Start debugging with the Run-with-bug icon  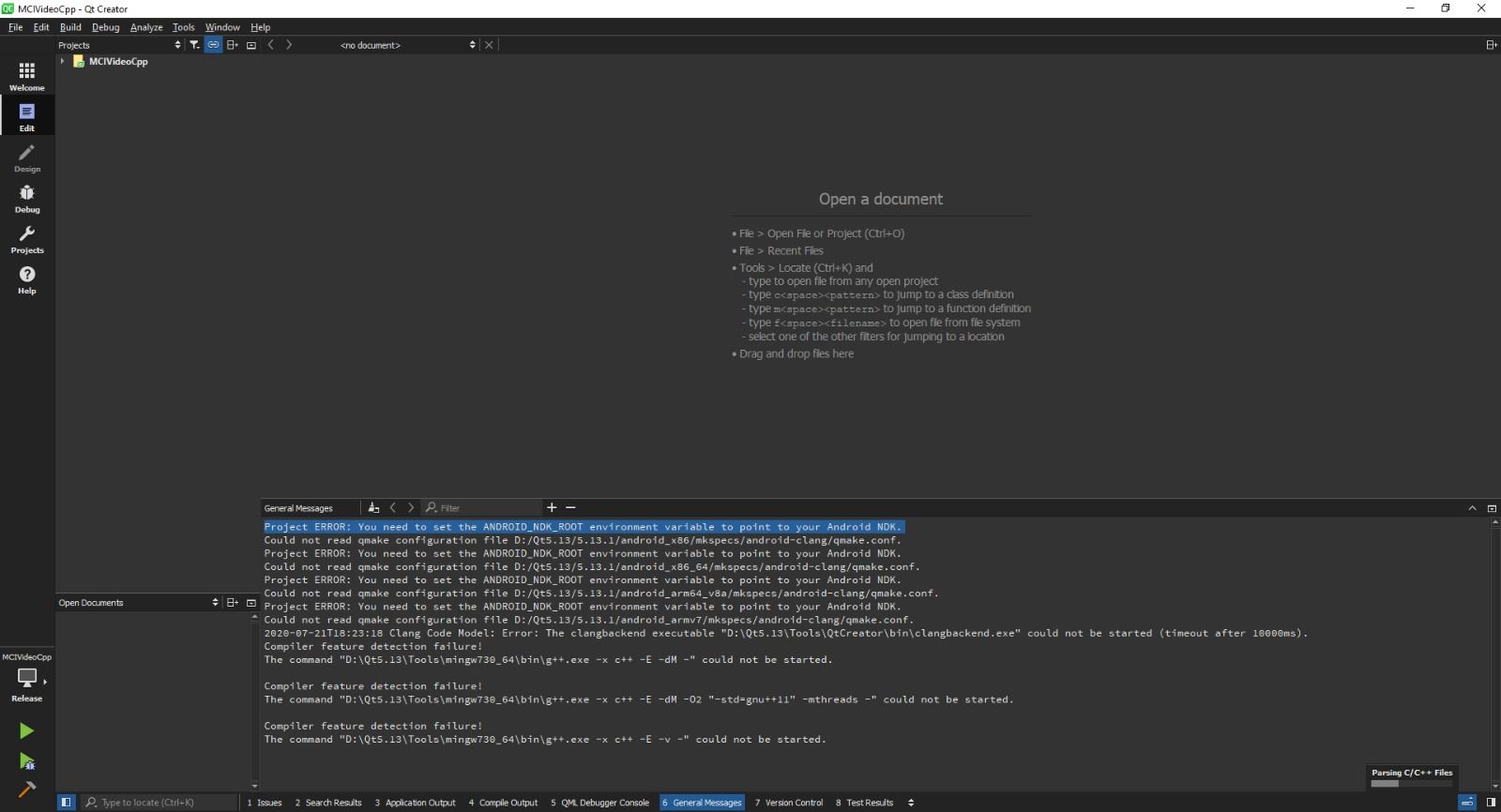26,760
